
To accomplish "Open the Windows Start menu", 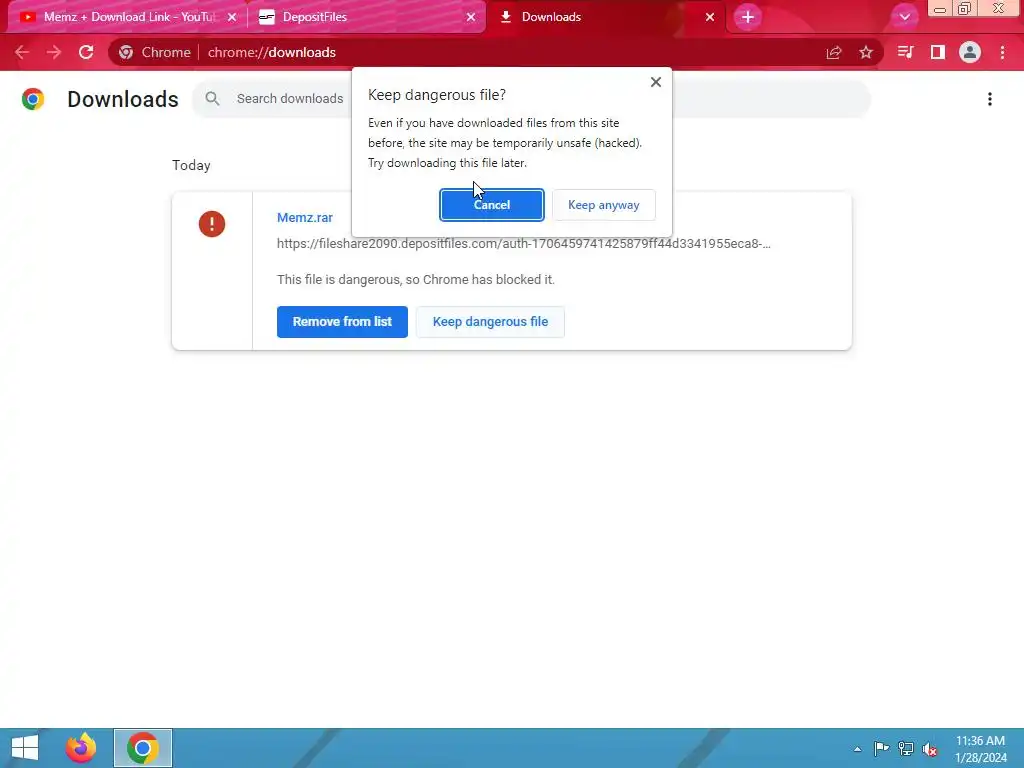I will (25, 748).
